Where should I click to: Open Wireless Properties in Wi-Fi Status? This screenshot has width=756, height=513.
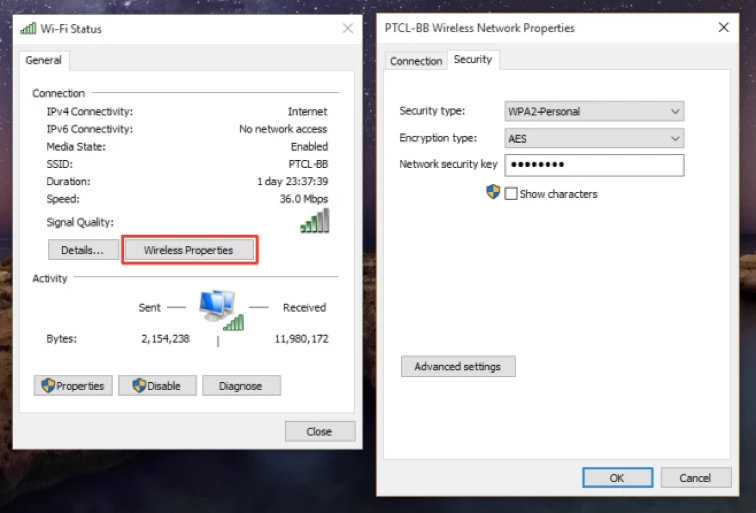click(x=189, y=250)
